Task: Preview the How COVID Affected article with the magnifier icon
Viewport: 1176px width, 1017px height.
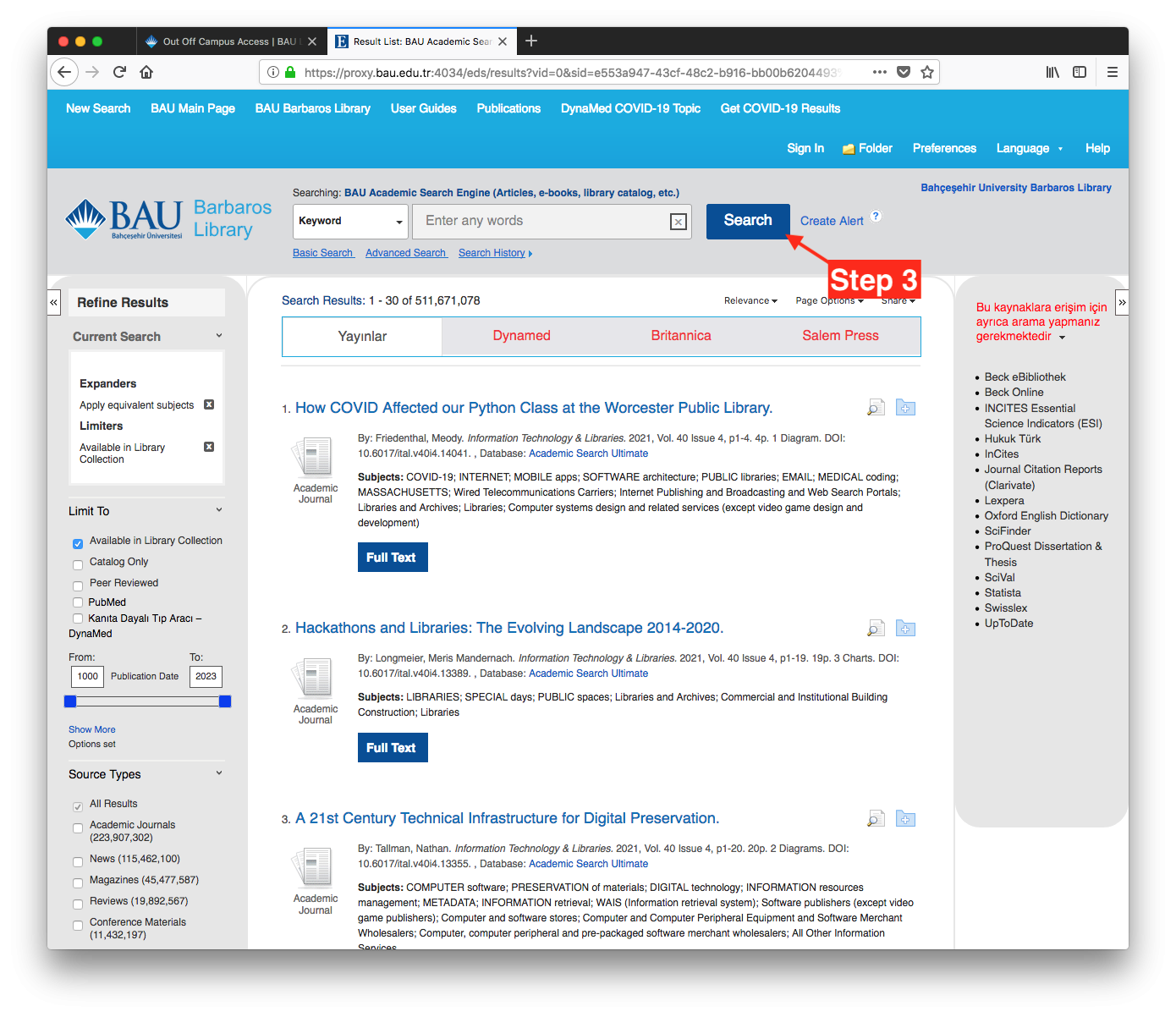Action: click(876, 408)
